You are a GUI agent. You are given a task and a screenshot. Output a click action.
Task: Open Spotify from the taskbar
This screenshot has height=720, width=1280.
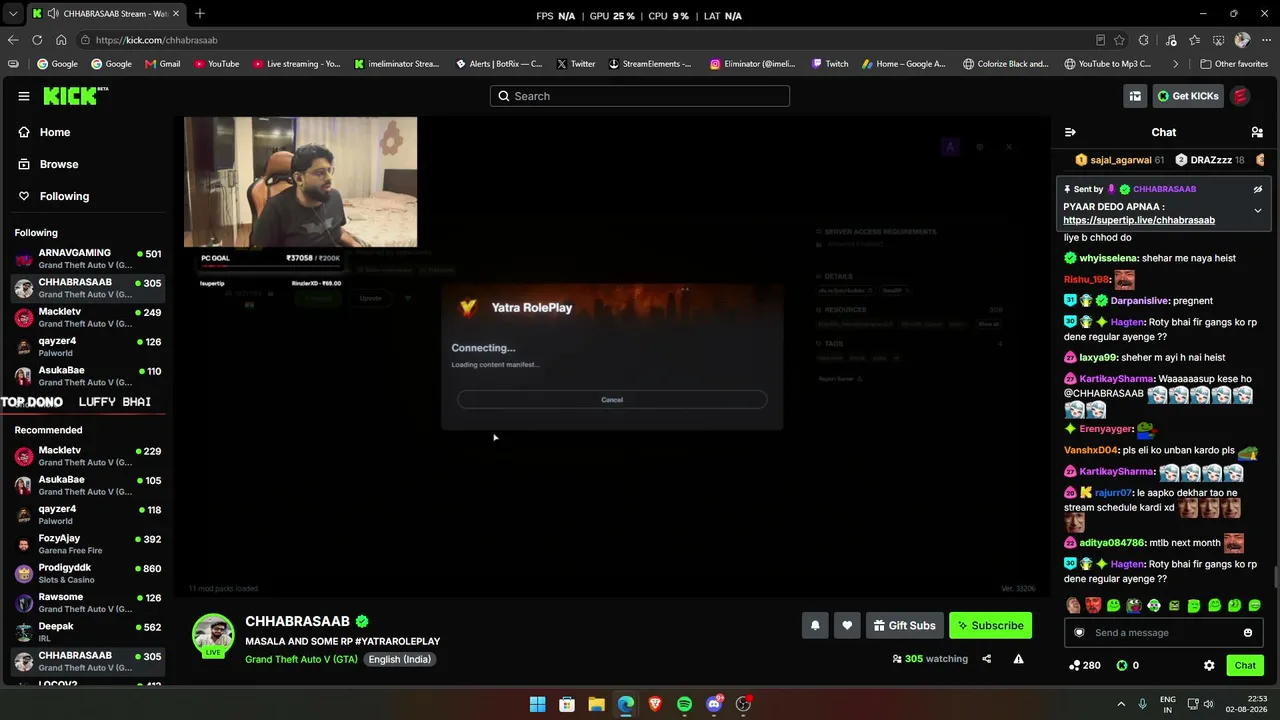pos(684,704)
